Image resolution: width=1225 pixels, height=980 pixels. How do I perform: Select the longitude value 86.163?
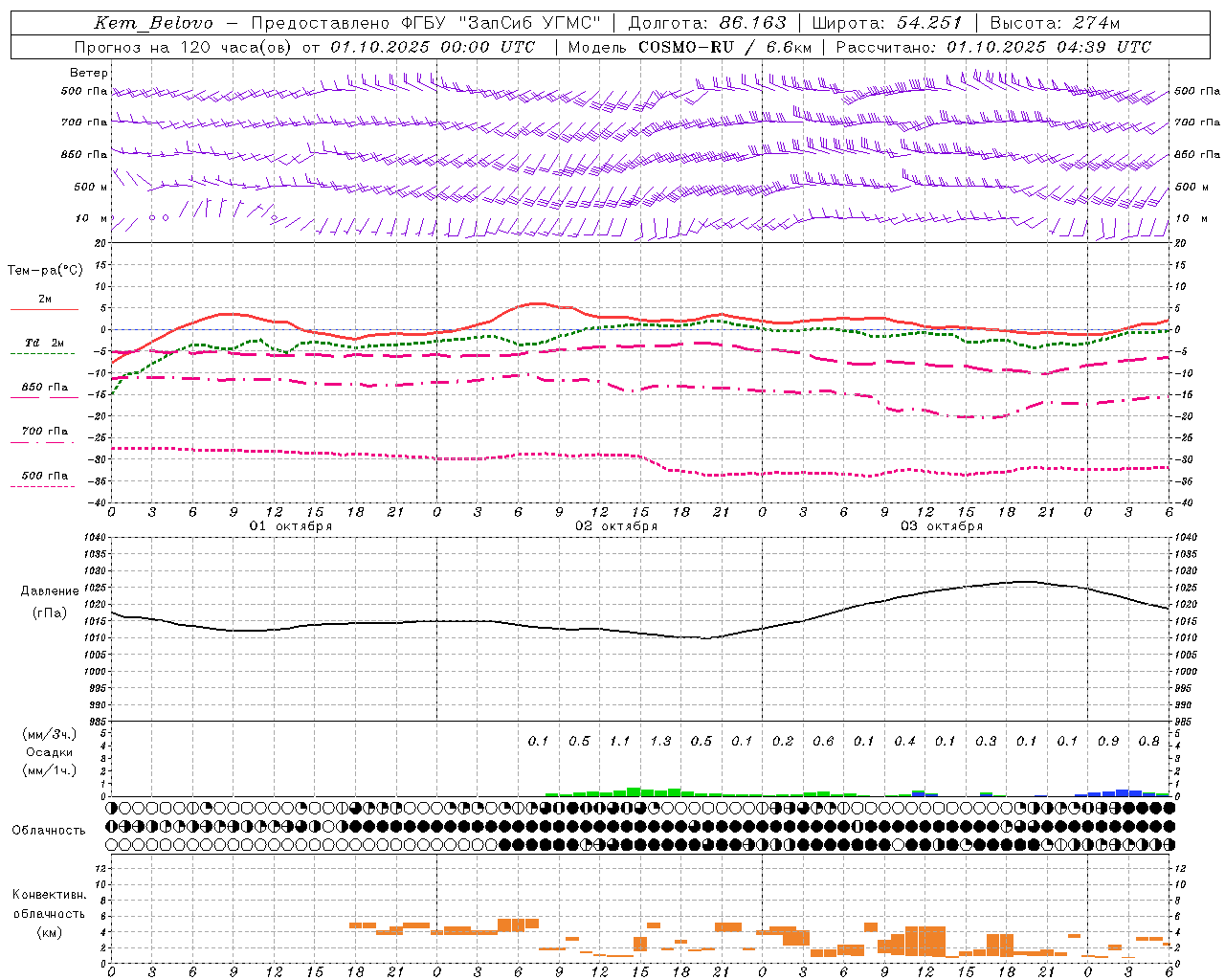click(752, 23)
